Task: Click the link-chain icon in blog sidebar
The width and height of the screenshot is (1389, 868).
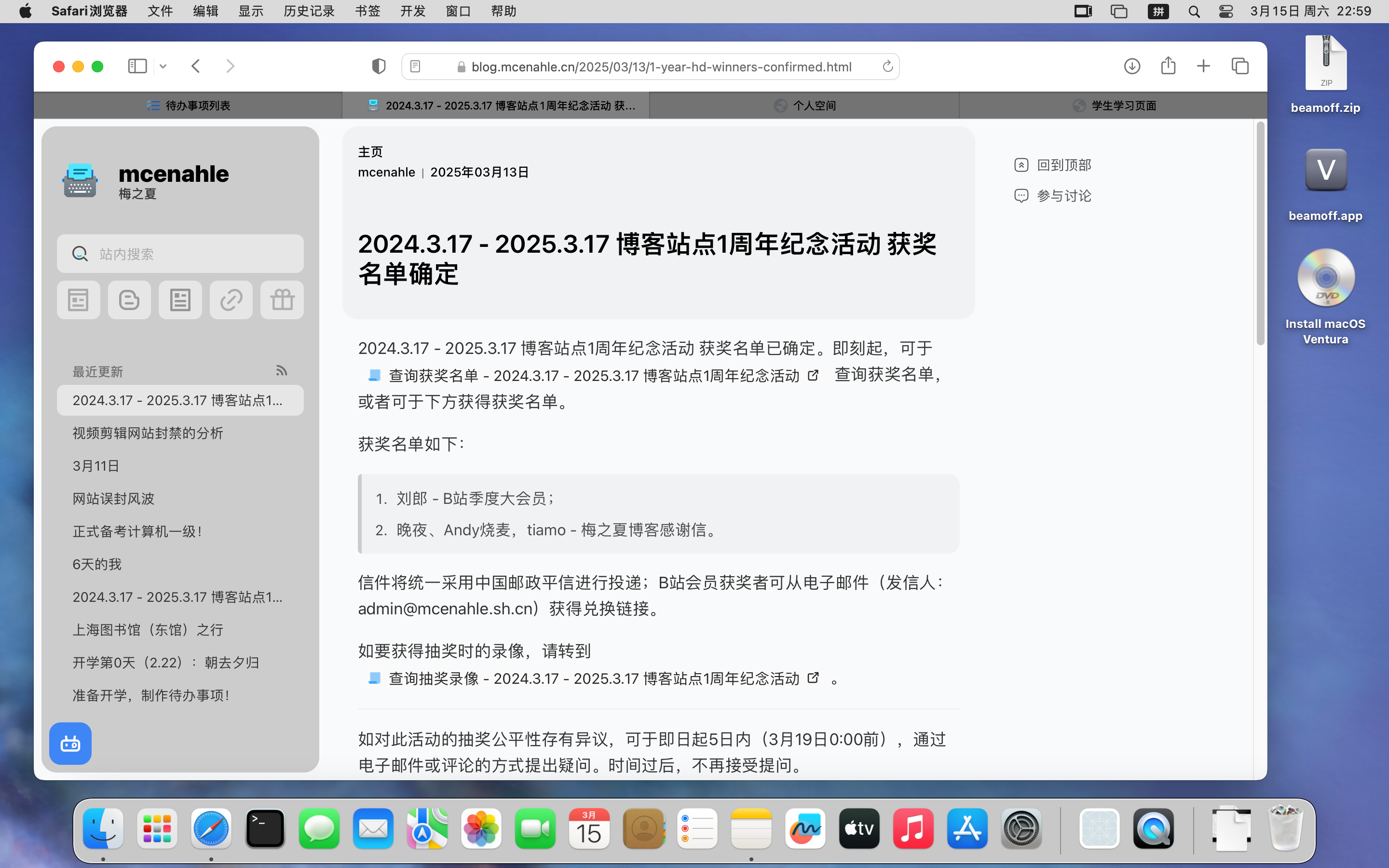Action: (x=231, y=299)
